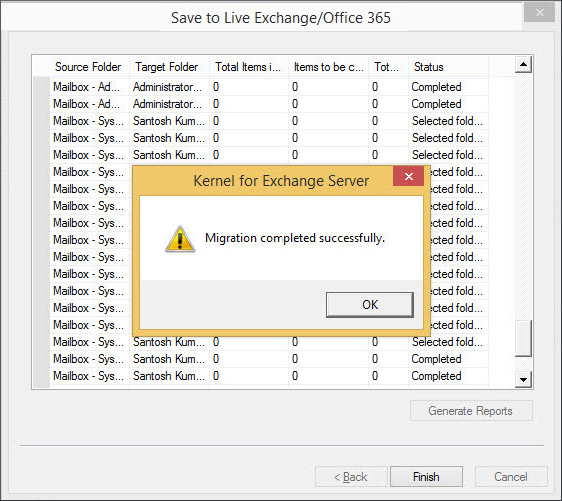Click Generate Reports button
Viewport: 562px width, 501px height.
point(471,411)
